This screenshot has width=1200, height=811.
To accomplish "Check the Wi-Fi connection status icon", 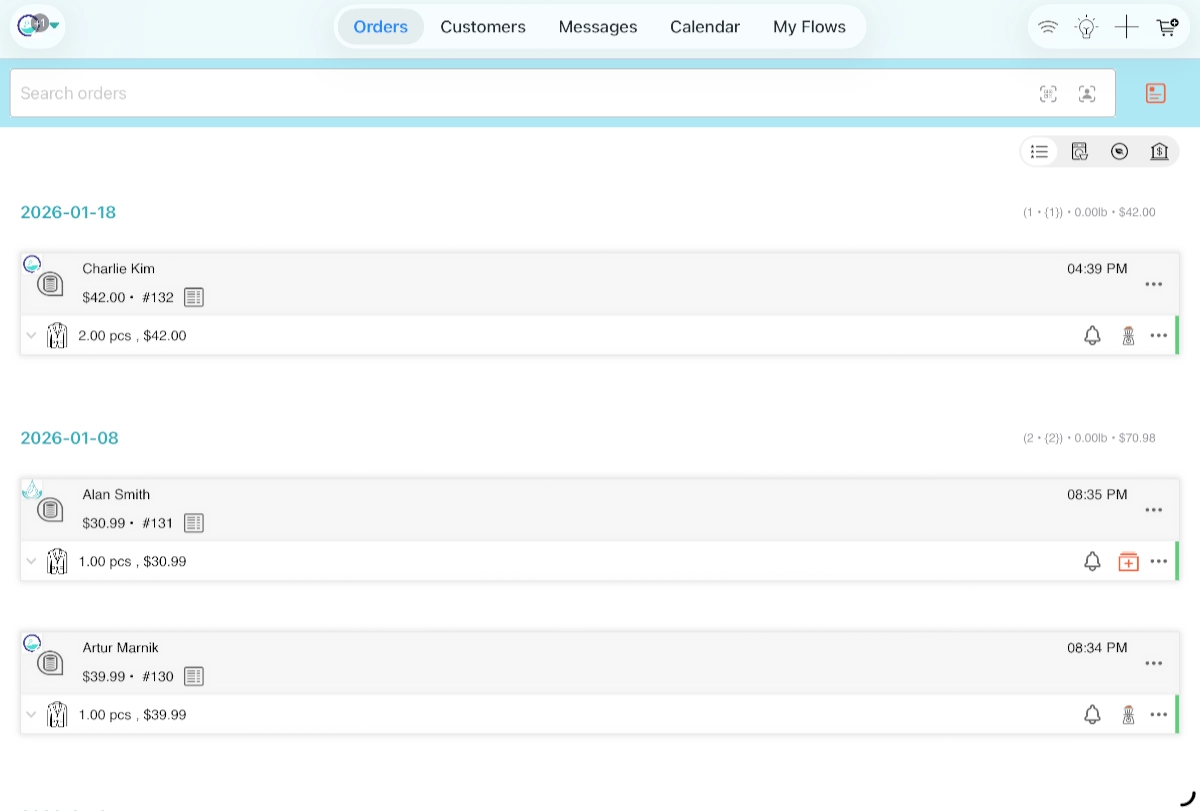I will pyautogui.click(x=1048, y=27).
